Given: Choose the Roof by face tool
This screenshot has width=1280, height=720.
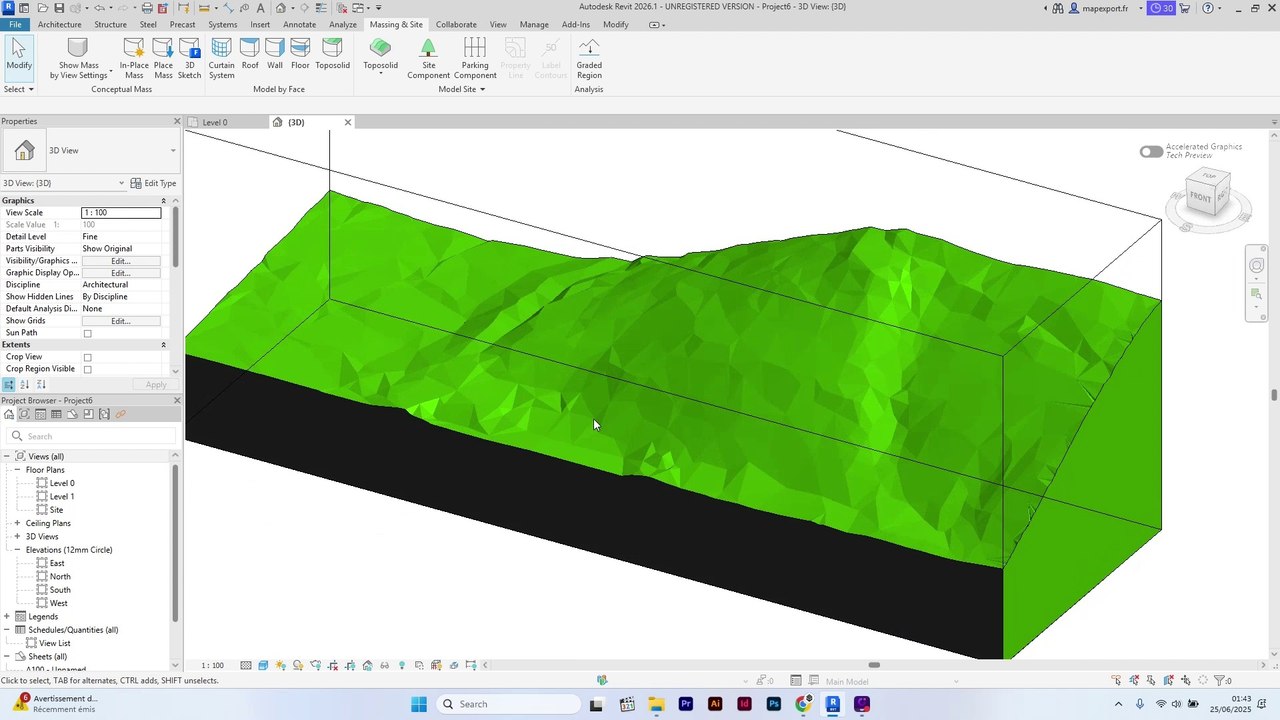Looking at the screenshot, I should pyautogui.click(x=250, y=55).
